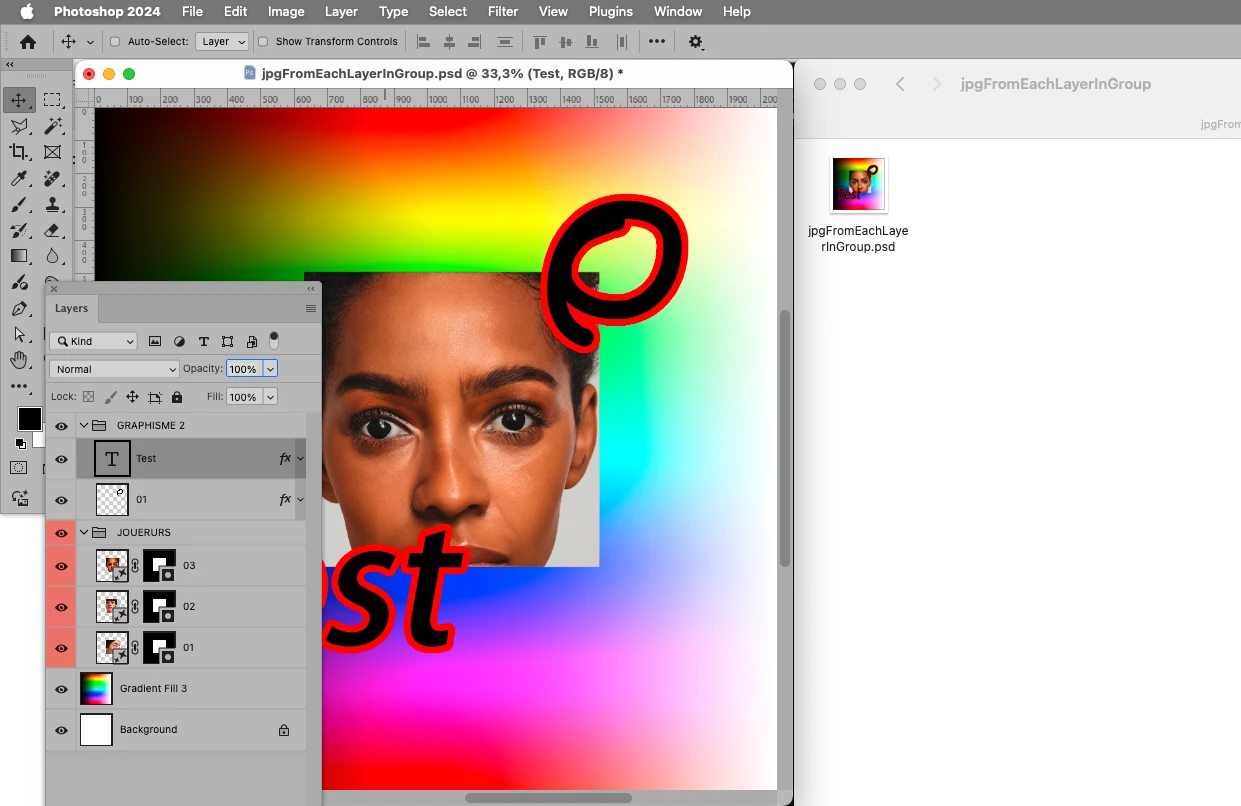
Task: Filter layers by pixel layers icon
Action: click(x=155, y=341)
